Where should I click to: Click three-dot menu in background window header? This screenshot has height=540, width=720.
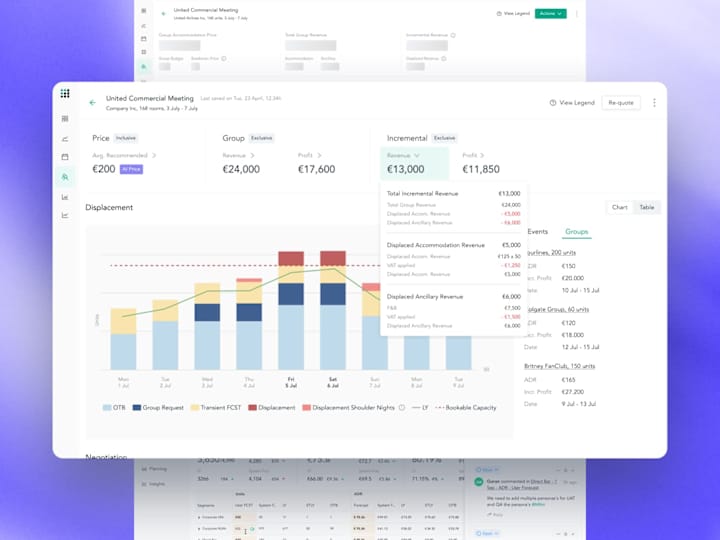pos(577,14)
